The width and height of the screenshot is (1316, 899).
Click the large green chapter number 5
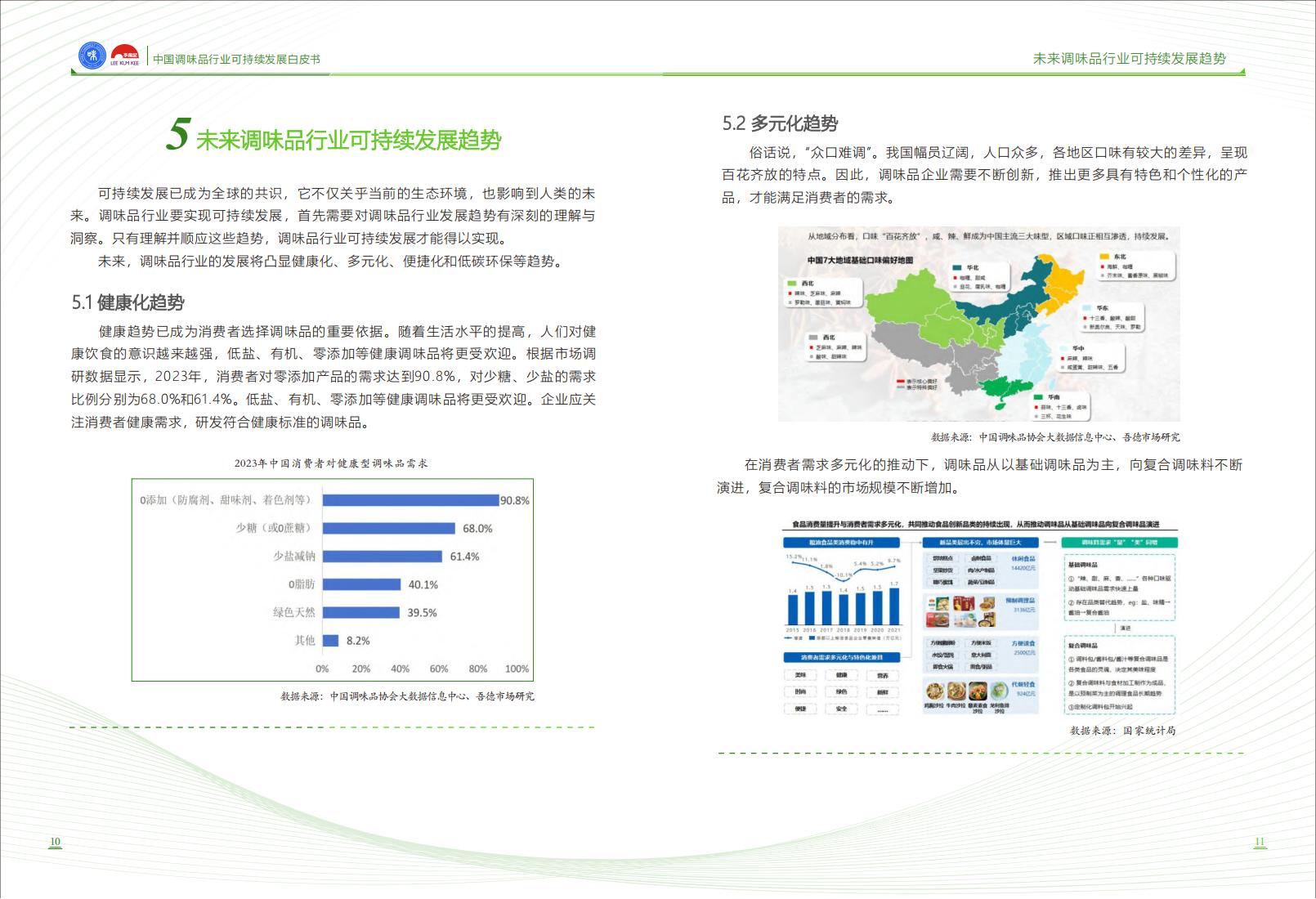click(x=177, y=135)
